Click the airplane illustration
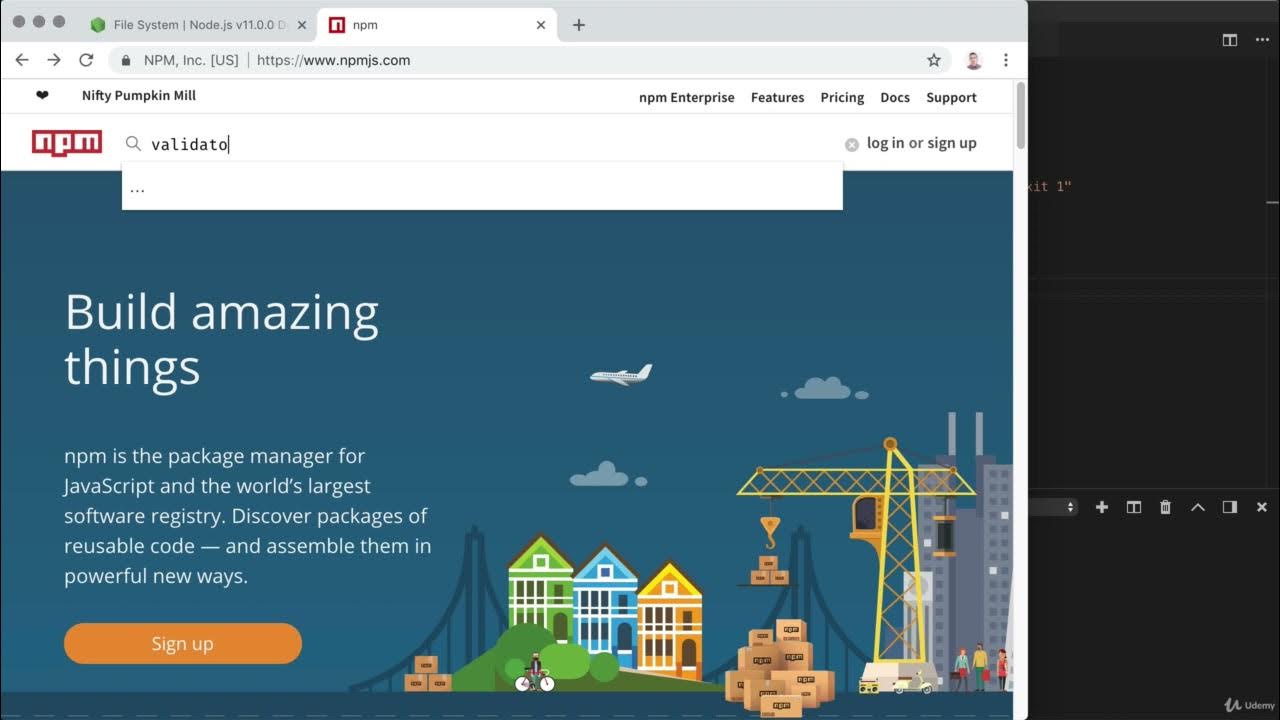The image size is (1280, 720). pyautogui.click(x=621, y=375)
